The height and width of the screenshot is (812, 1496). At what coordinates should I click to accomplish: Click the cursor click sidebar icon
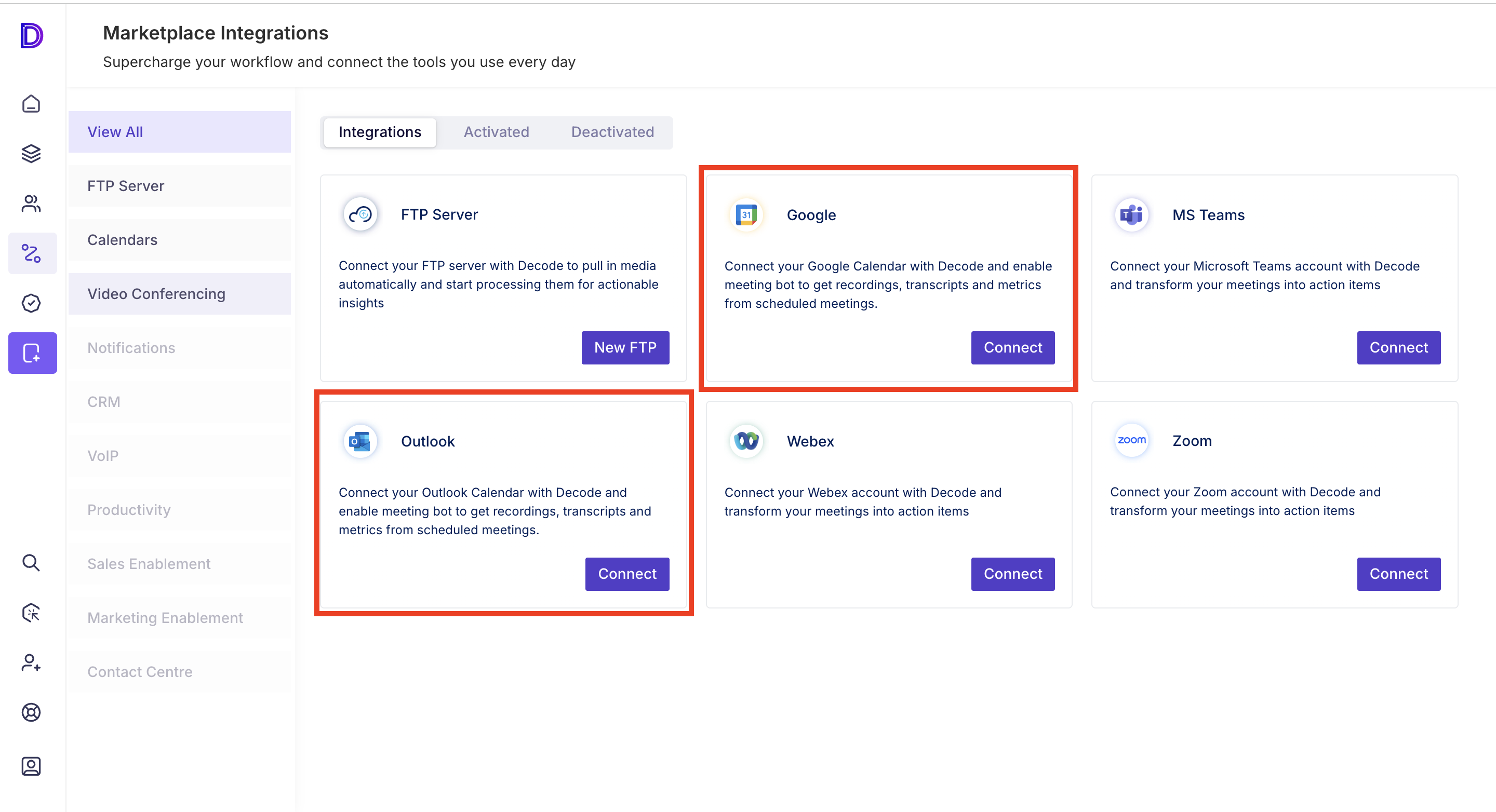(x=31, y=612)
